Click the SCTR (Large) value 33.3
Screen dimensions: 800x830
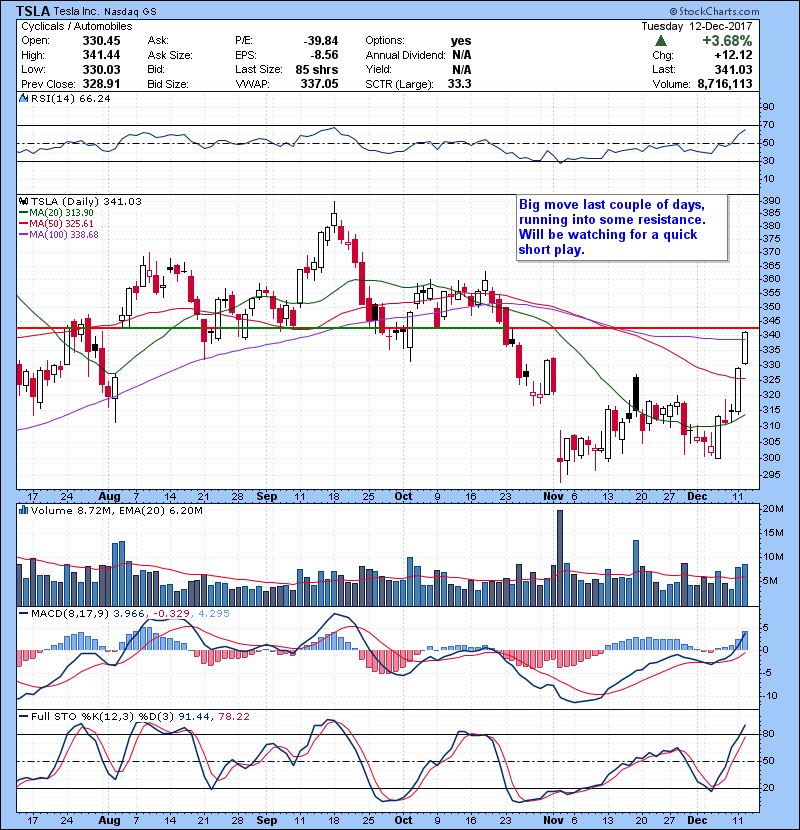click(459, 84)
